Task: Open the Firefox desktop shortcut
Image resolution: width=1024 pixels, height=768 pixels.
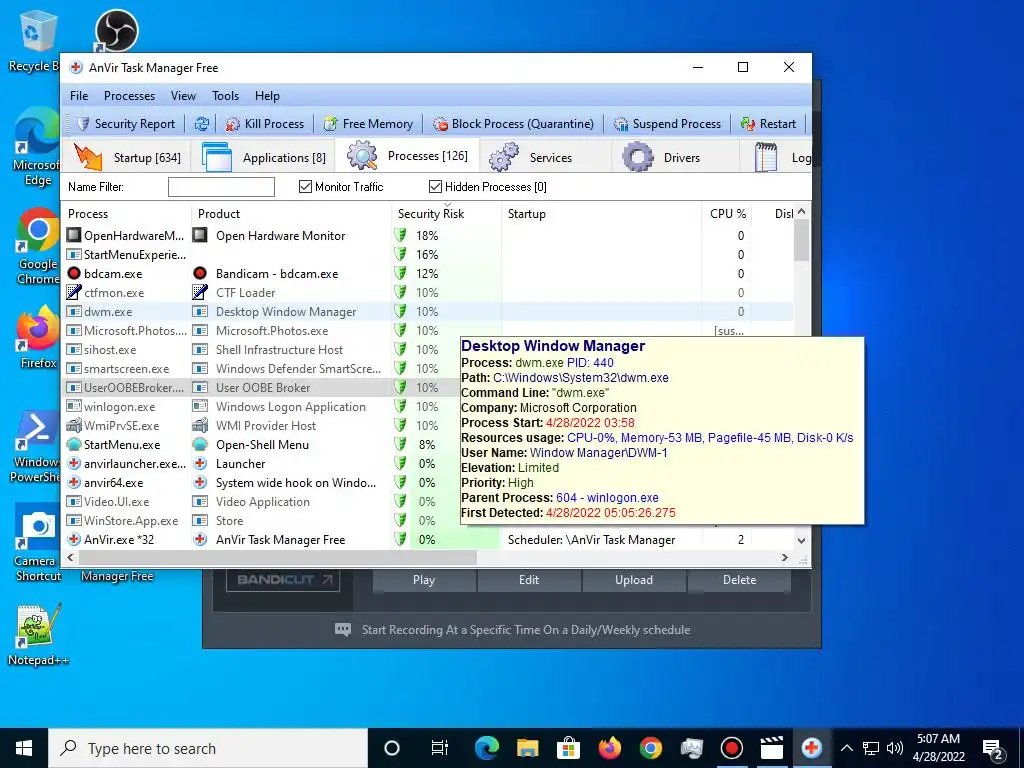Action: (x=37, y=337)
